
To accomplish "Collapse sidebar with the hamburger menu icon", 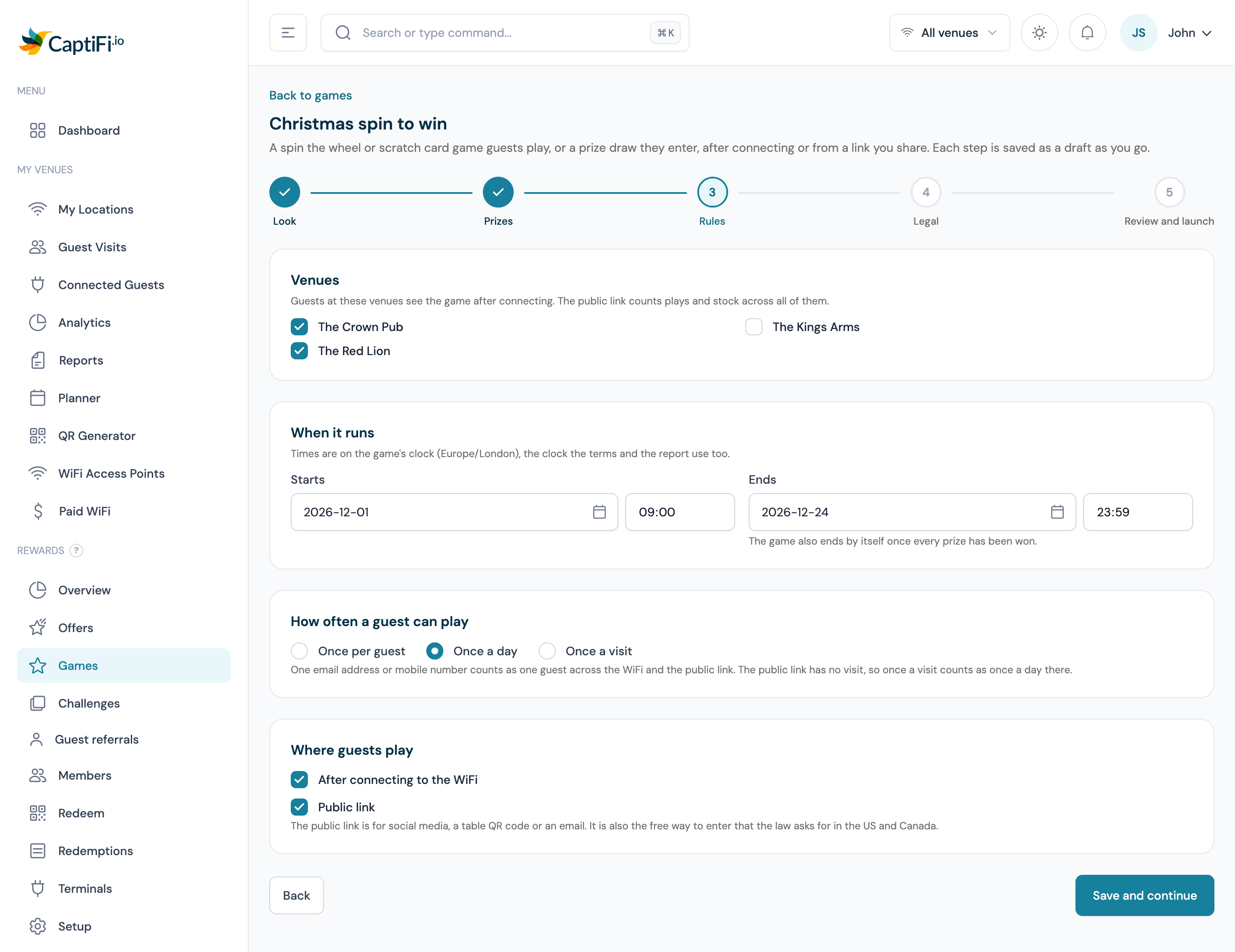I will pos(288,33).
